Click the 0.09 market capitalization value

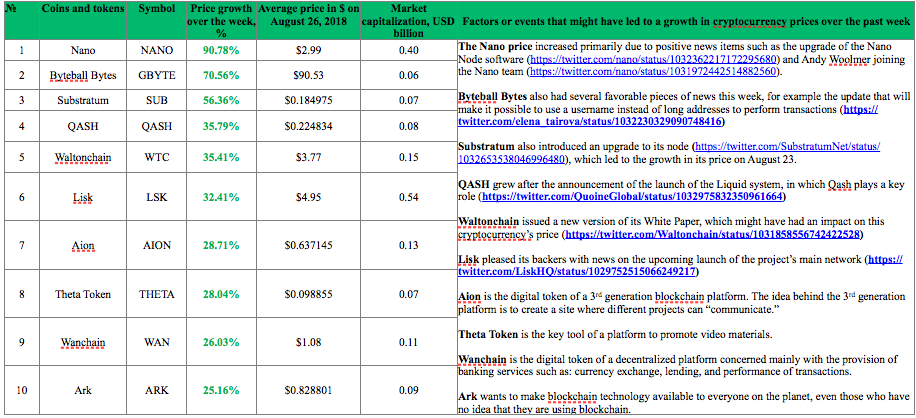point(408,390)
